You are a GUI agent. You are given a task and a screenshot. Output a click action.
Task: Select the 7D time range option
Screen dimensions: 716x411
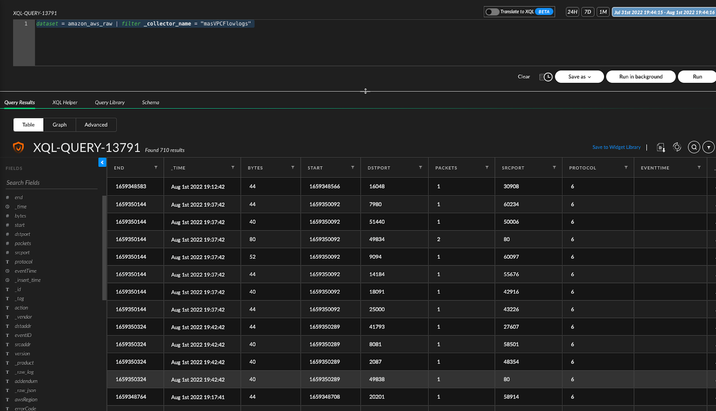(588, 12)
